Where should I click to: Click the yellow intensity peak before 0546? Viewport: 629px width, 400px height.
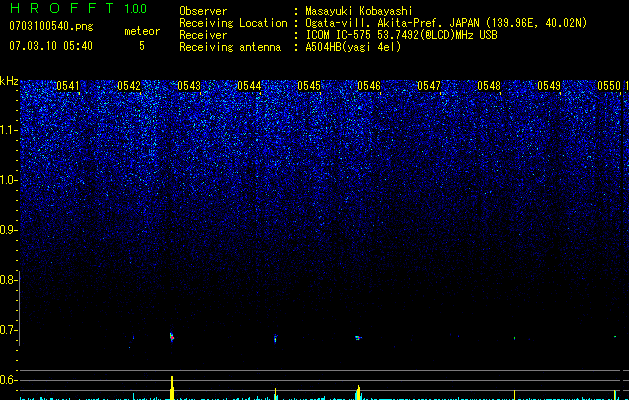click(x=358, y=392)
